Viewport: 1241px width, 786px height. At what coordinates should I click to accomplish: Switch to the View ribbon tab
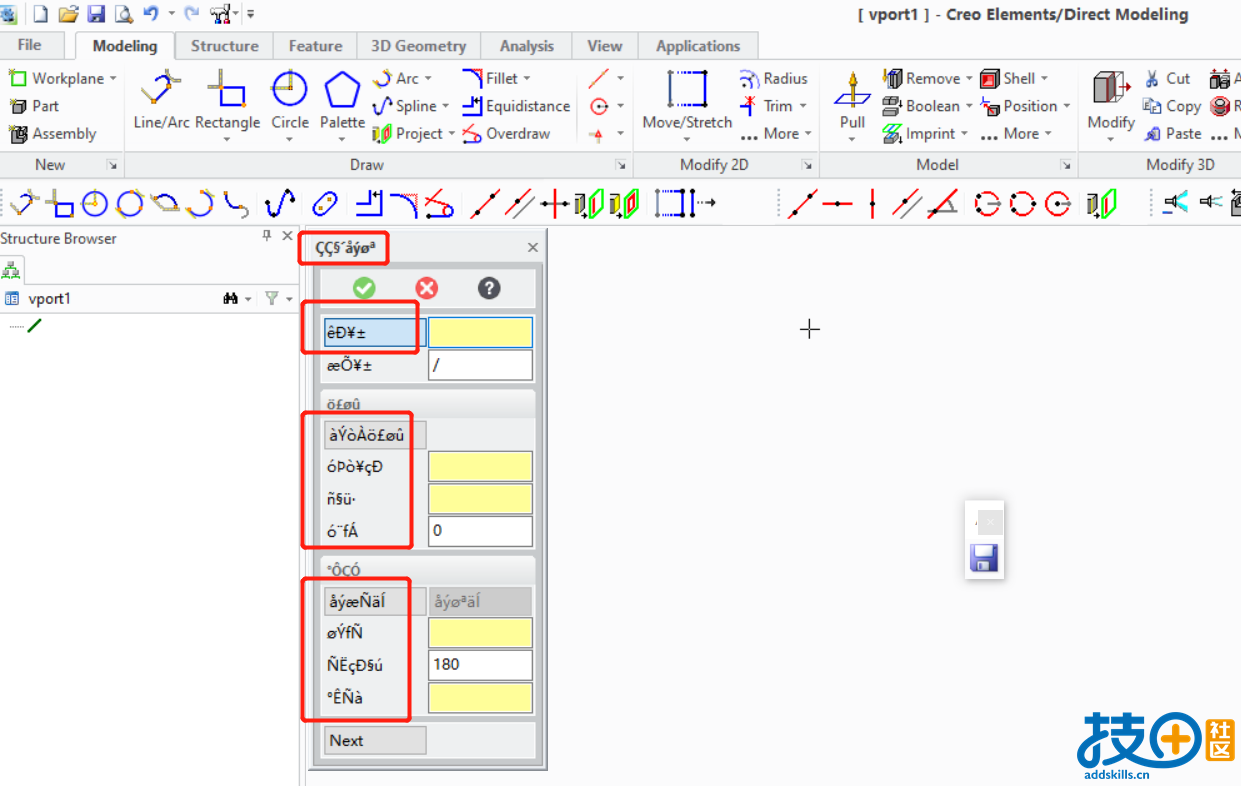pos(605,46)
